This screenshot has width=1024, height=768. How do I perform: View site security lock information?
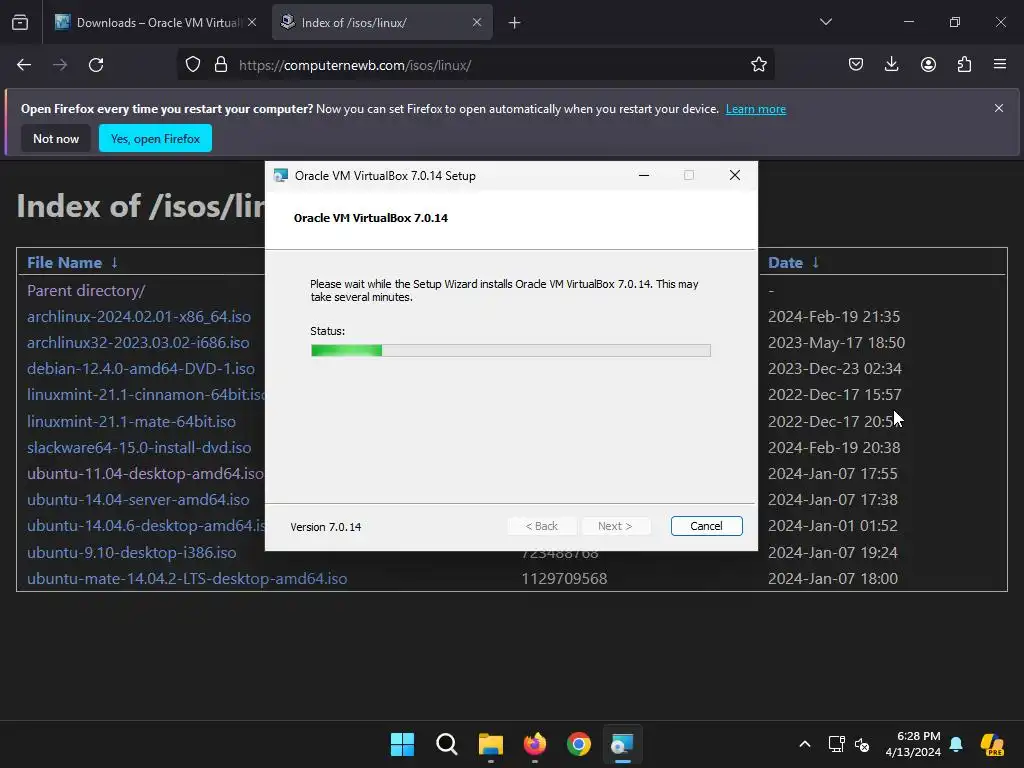[221, 65]
